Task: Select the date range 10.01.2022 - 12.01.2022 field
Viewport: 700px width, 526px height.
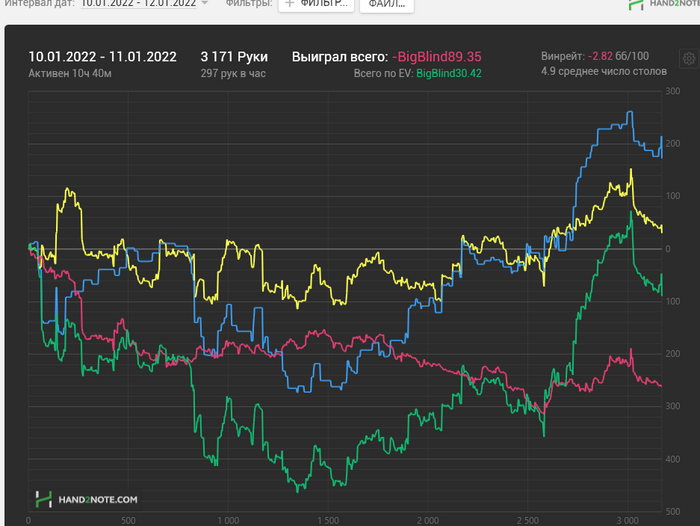Action: point(138,4)
